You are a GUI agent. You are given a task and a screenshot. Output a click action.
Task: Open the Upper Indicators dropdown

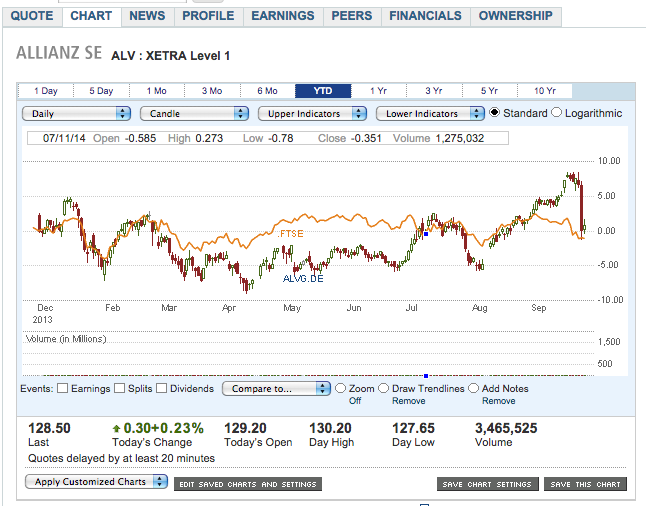[x=312, y=114]
